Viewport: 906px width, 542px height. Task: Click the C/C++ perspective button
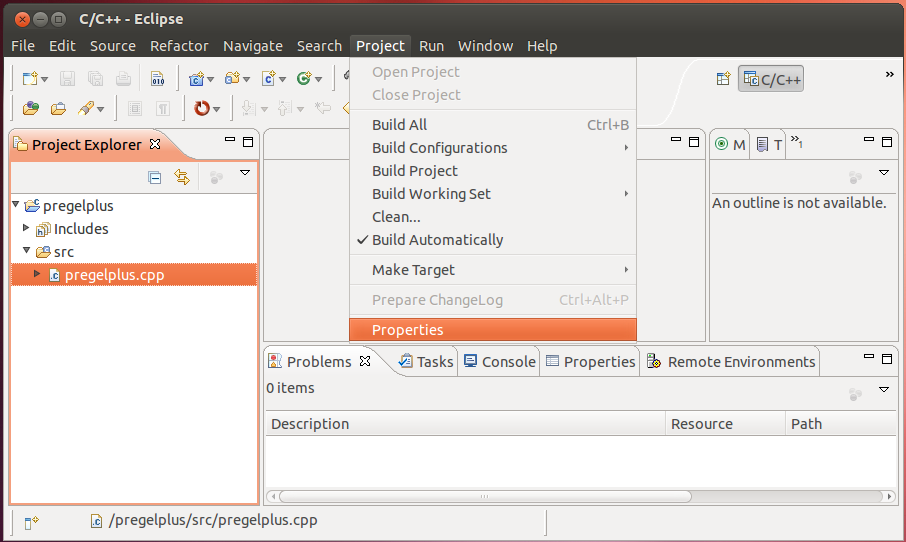[771, 79]
